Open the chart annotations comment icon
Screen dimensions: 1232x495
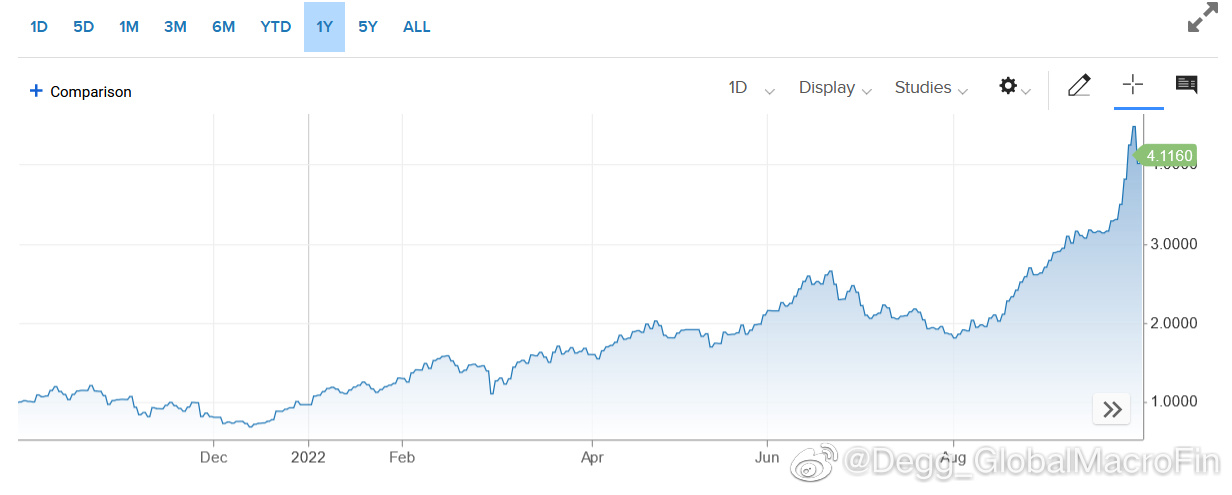coord(1187,85)
